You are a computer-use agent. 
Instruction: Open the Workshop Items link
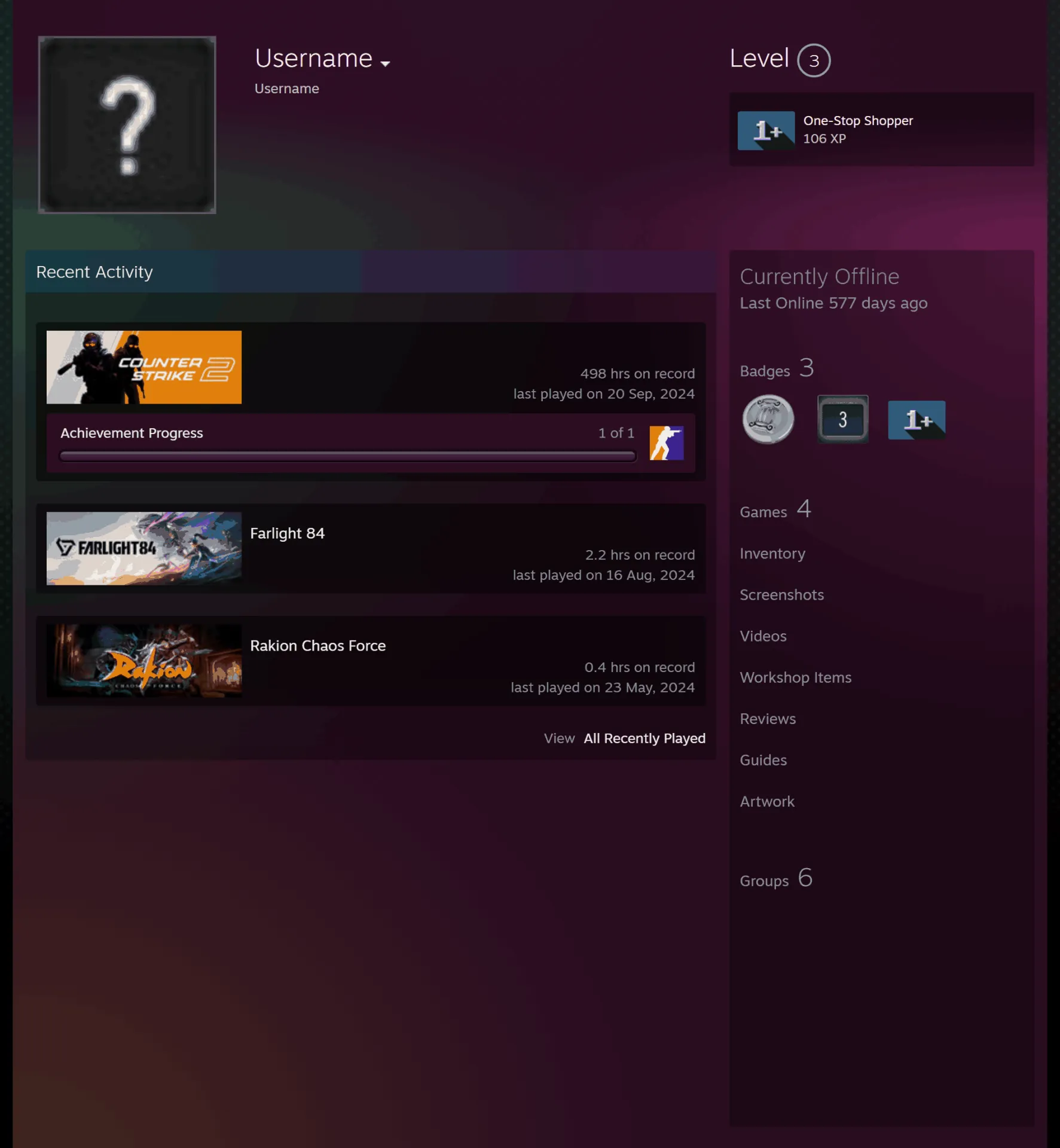[795, 677]
